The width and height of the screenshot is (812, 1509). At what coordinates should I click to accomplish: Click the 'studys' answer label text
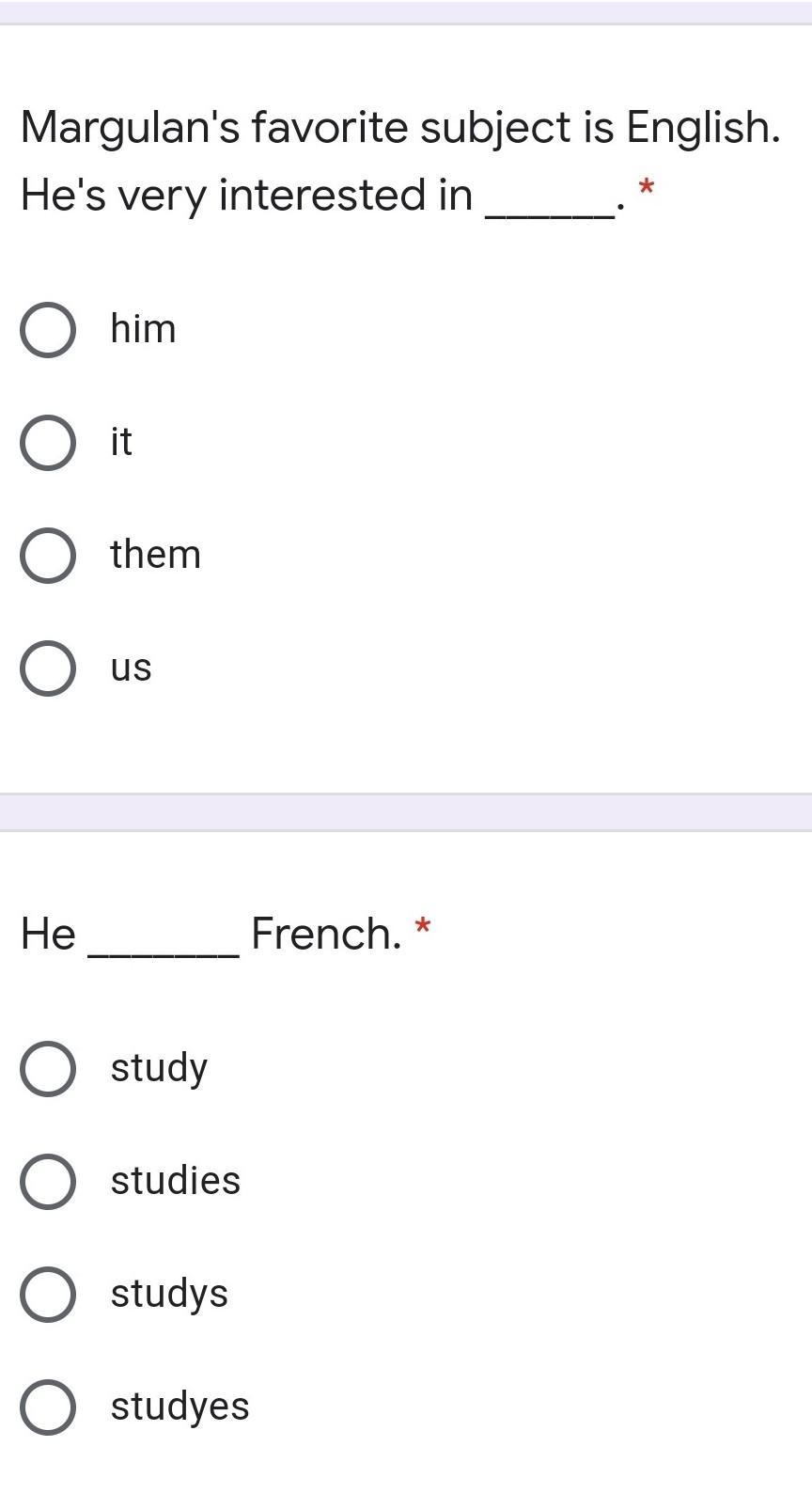(x=169, y=1294)
